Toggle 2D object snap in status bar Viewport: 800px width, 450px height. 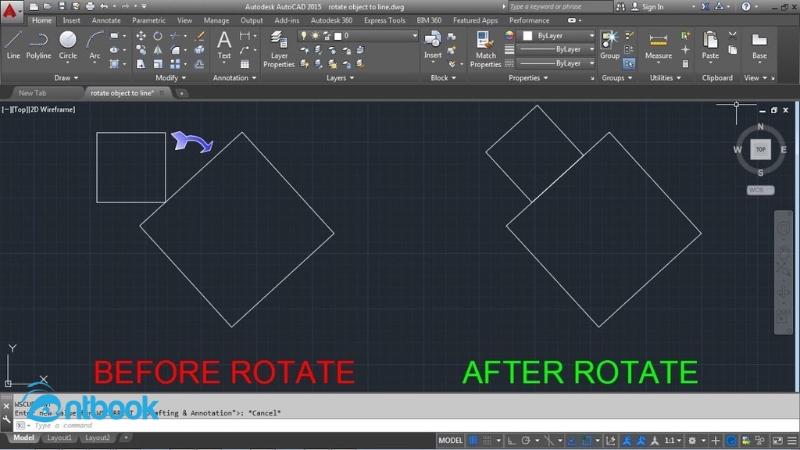(586, 440)
